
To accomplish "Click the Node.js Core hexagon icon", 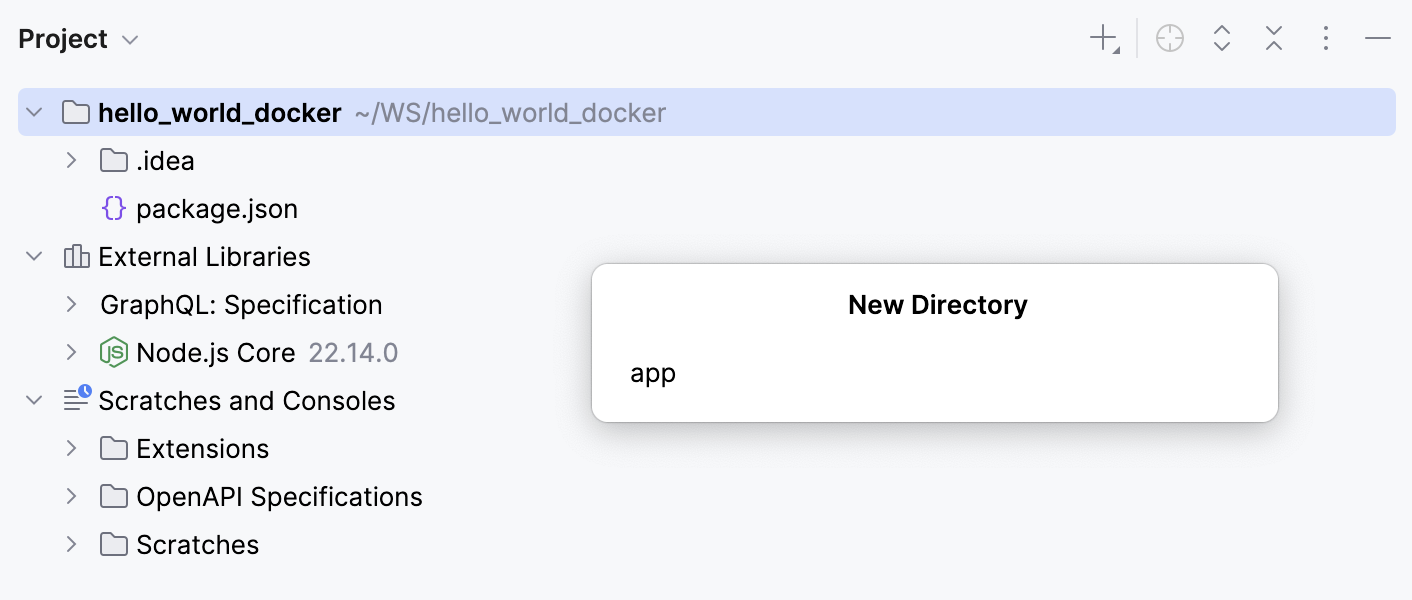I will pos(114,352).
